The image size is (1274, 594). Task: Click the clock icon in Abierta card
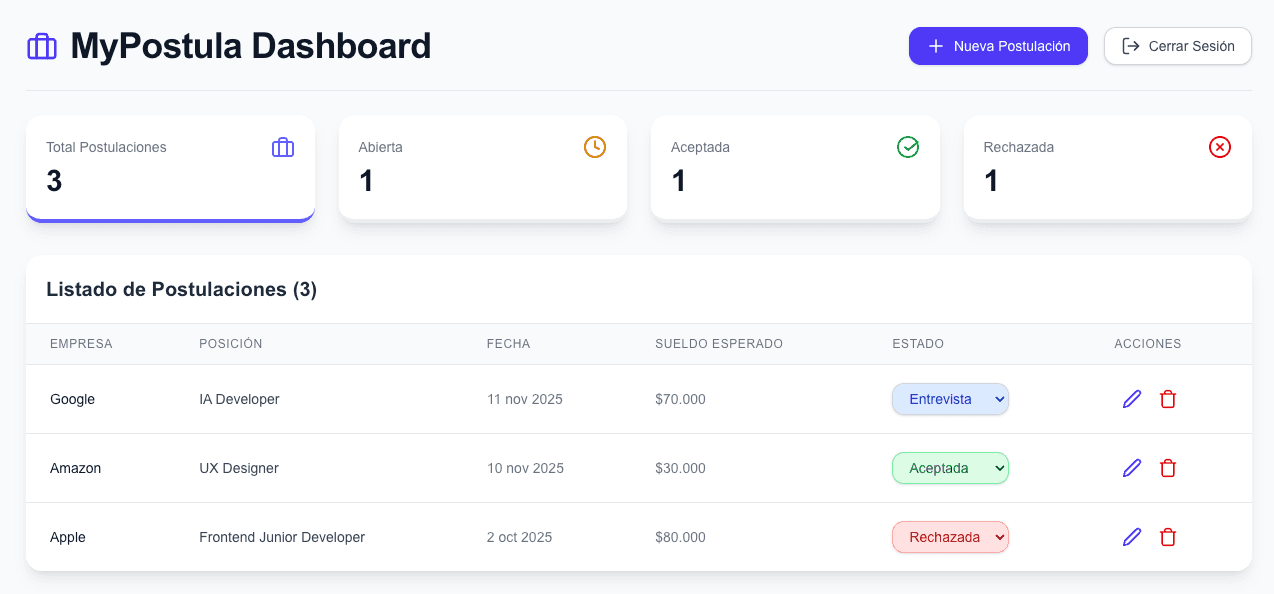(x=595, y=147)
